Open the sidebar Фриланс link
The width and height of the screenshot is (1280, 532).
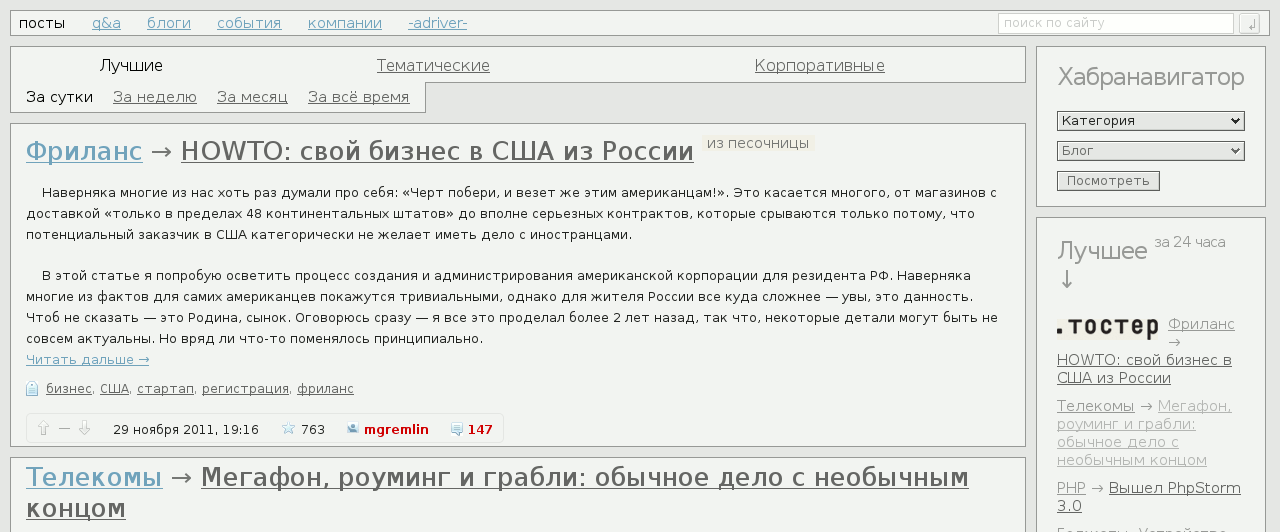pyautogui.click(x=1201, y=324)
